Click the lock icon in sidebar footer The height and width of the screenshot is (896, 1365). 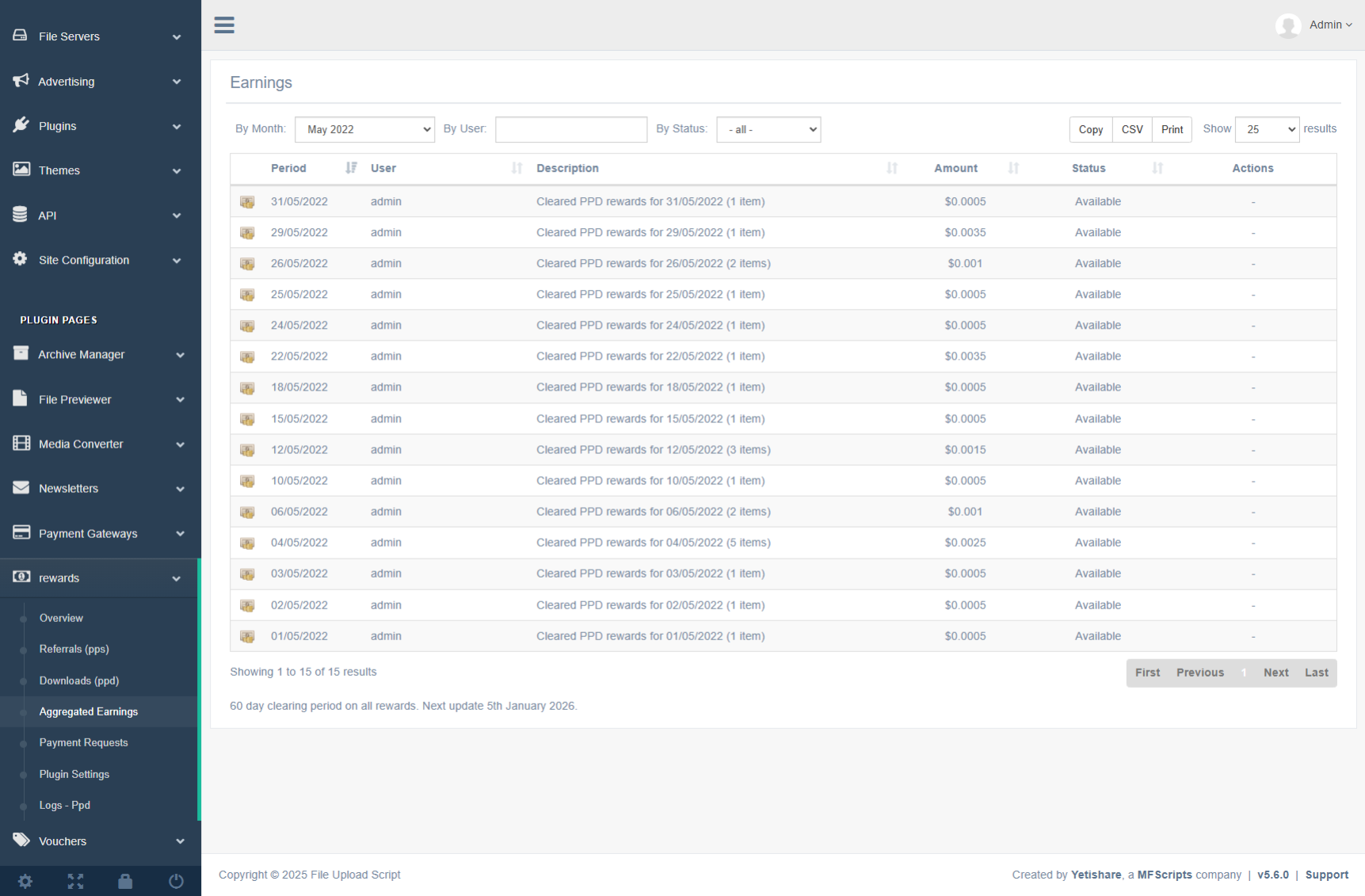click(x=125, y=881)
